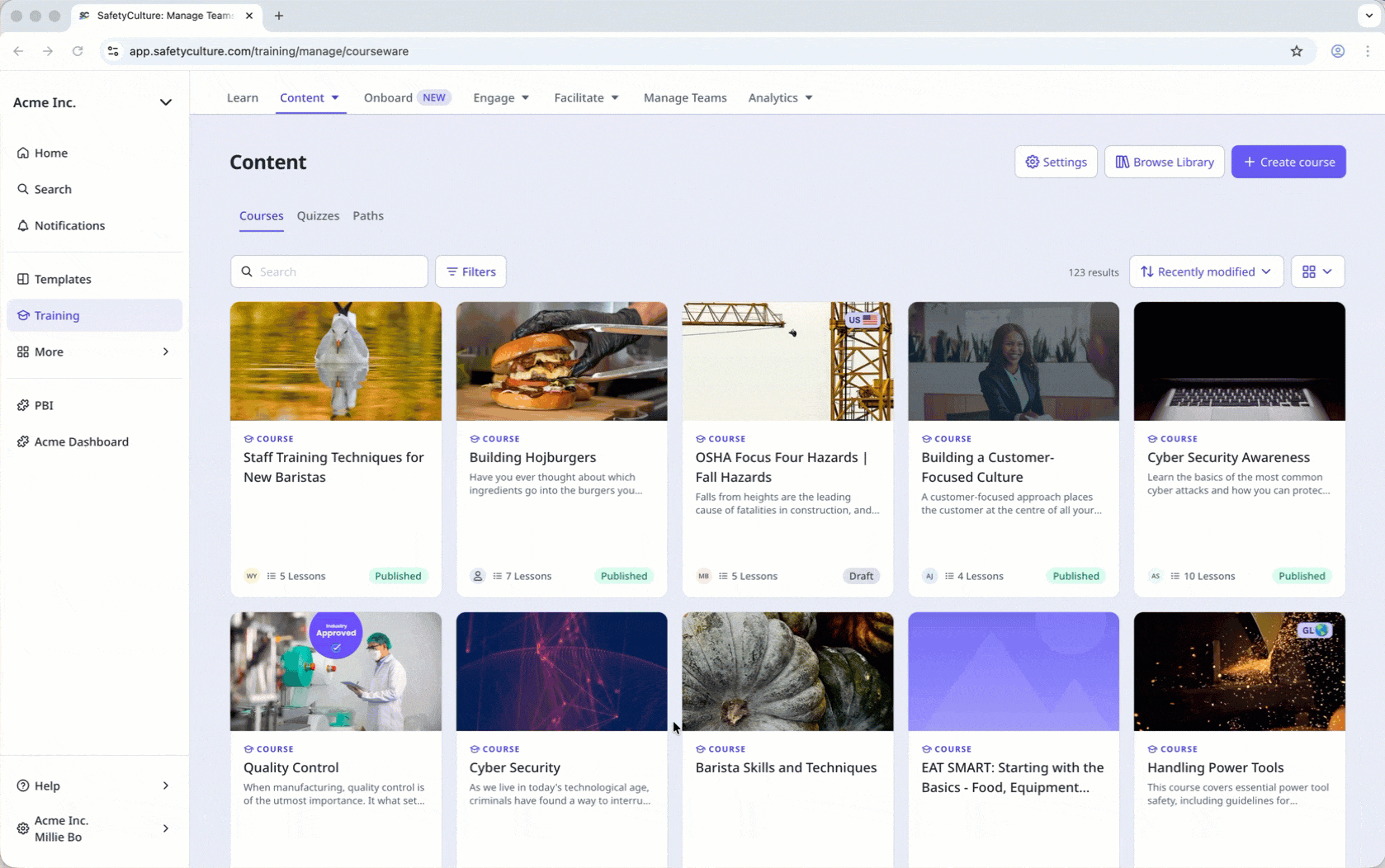Switch to the Quizzes tab
1385x868 pixels.
click(318, 216)
